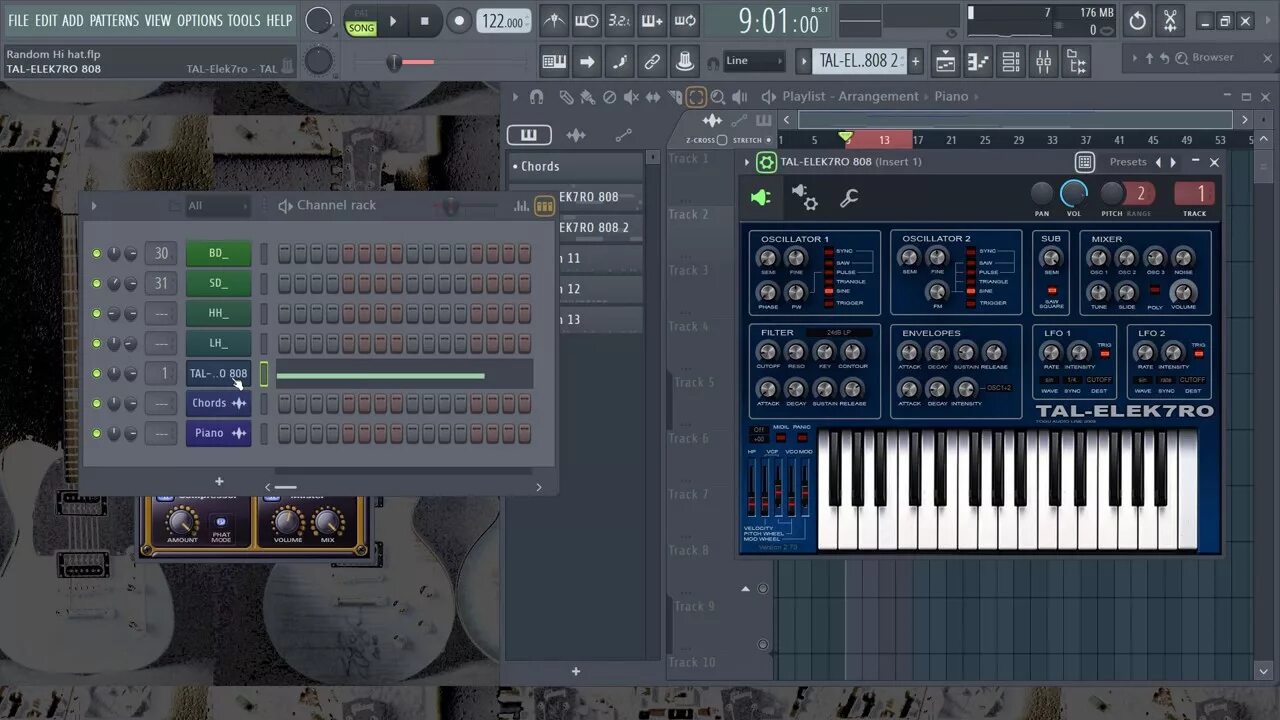Open the EDIT menu
The height and width of the screenshot is (720, 1280).
tap(46, 20)
